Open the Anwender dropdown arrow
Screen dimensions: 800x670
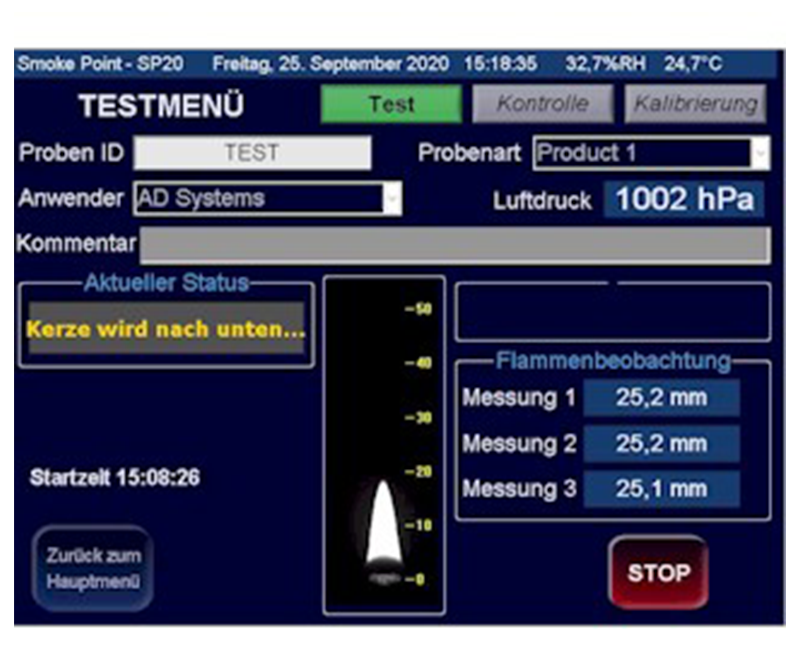pyautogui.click(x=391, y=198)
